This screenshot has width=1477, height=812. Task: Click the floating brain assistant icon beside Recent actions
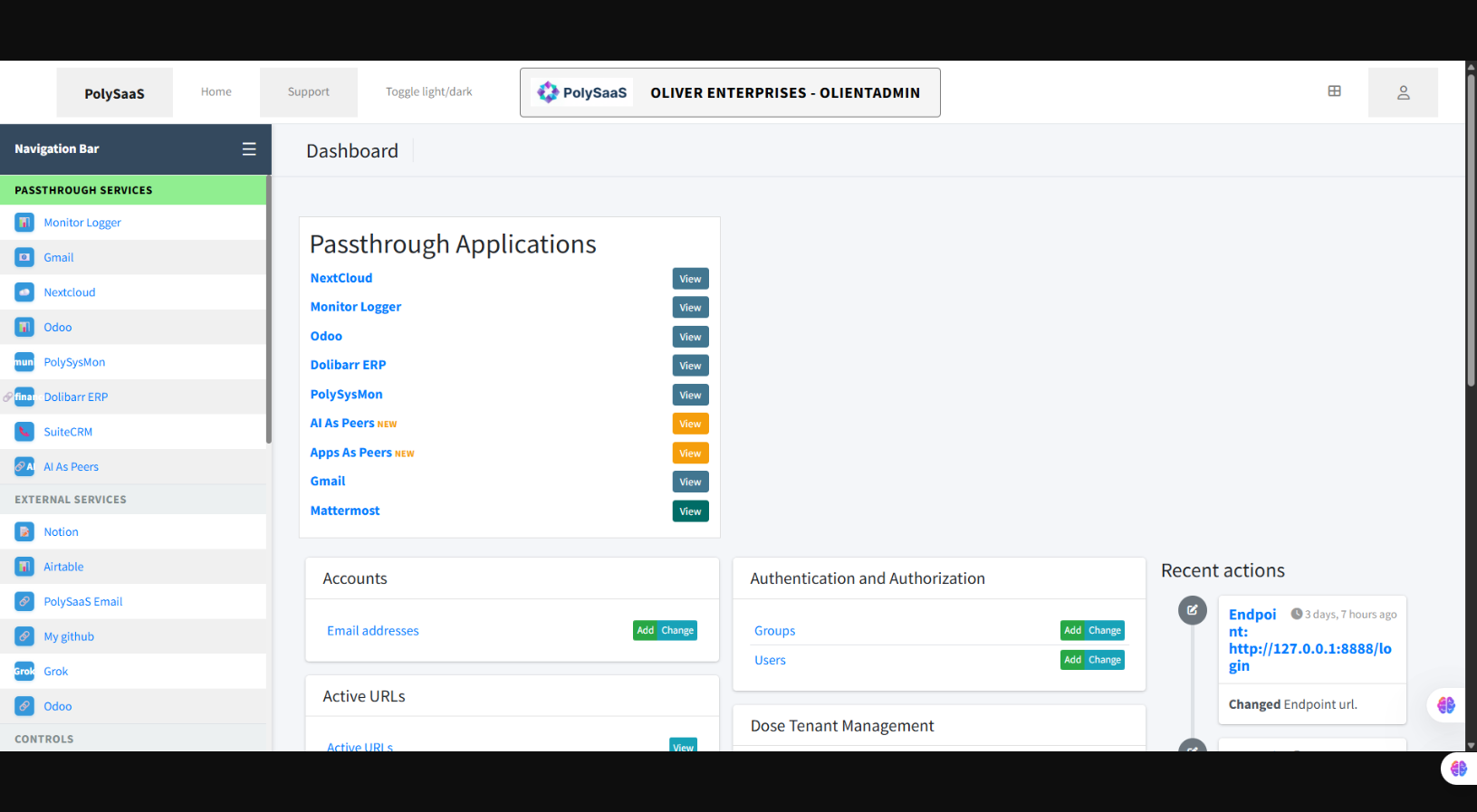pos(1446,705)
